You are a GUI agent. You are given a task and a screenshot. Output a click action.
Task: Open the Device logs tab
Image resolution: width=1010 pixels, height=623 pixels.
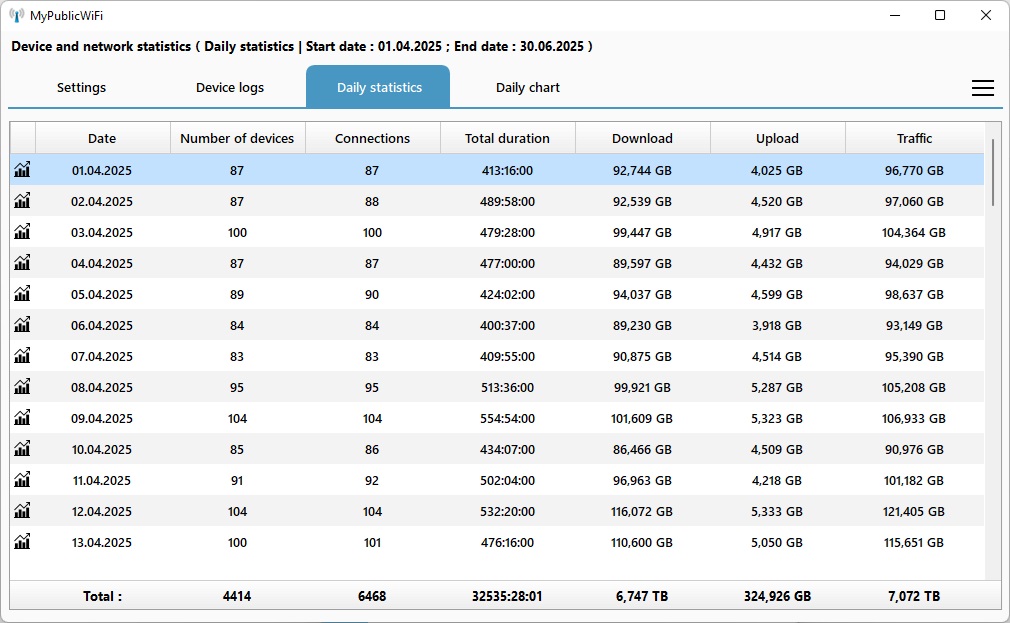click(230, 88)
